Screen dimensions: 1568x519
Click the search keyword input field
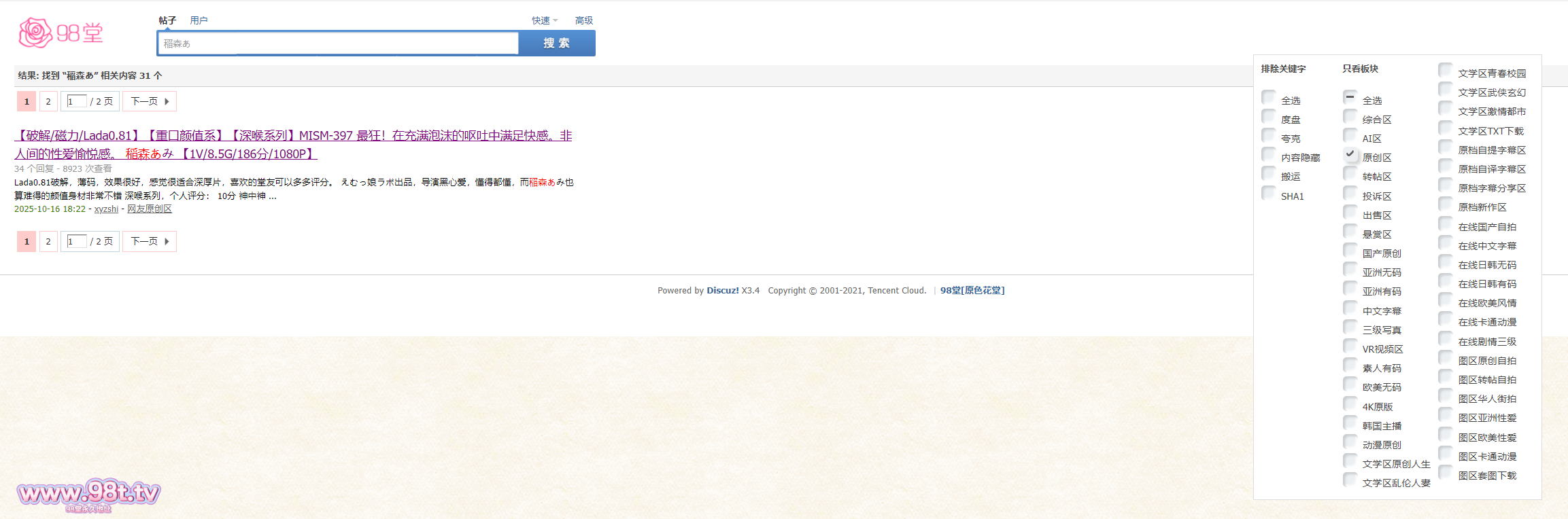[x=338, y=43]
